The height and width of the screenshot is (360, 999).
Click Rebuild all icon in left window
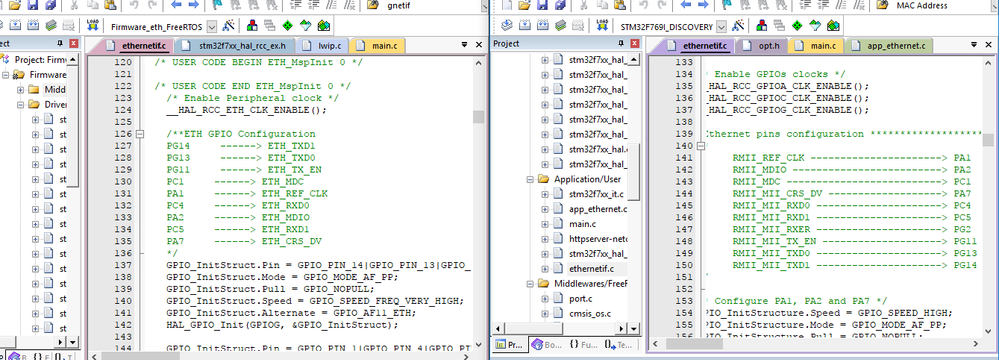(33, 26)
